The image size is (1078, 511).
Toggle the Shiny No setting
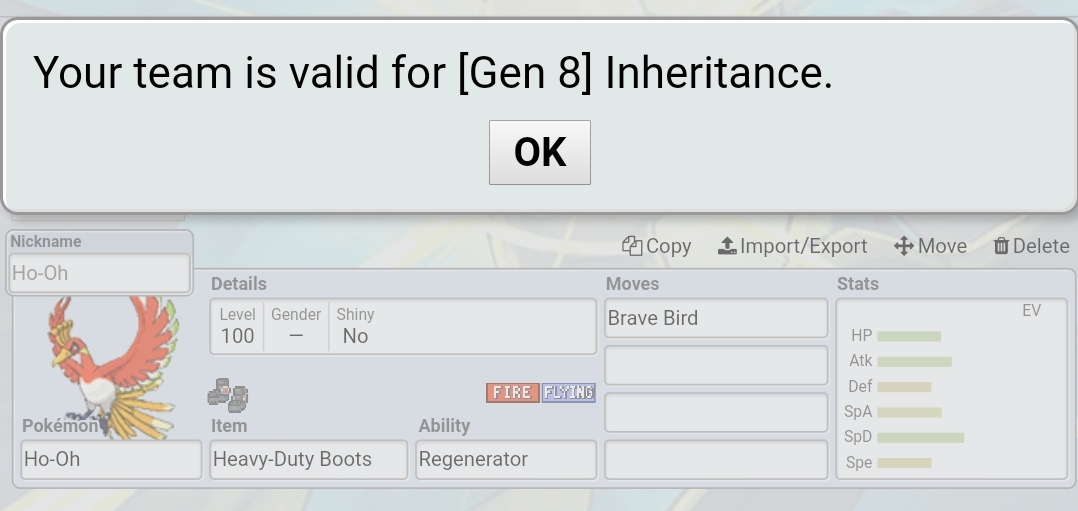coord(355,326)
